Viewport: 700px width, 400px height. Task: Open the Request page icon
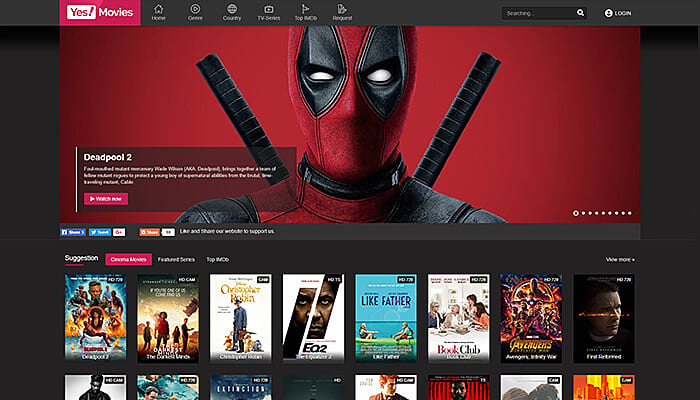(342, 9)
